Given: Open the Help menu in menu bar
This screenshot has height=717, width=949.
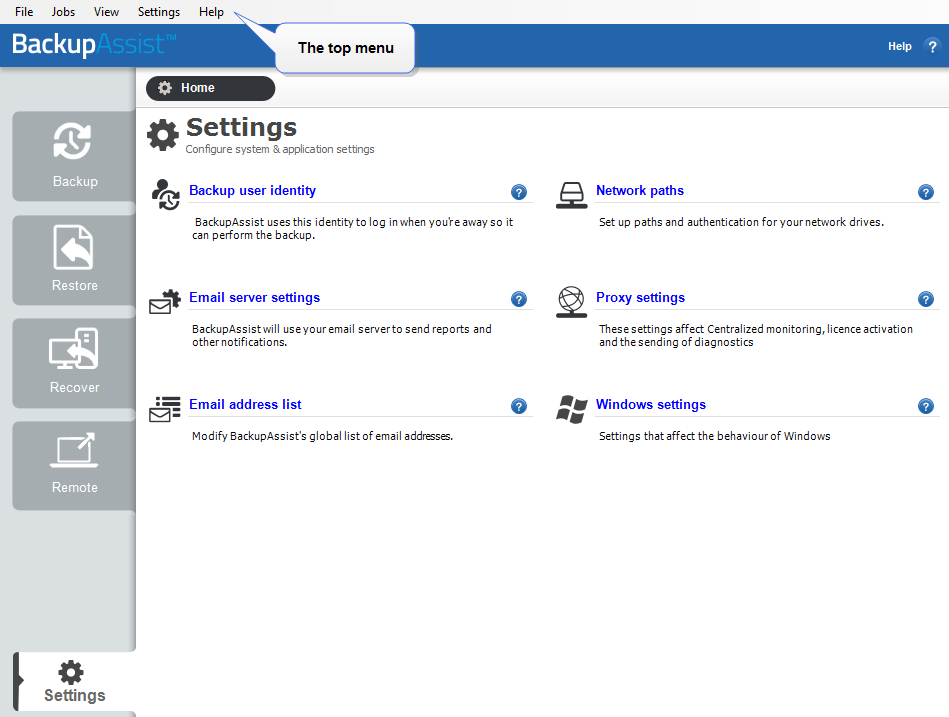Looking at the screenshot, I should (x=211, y=11).
